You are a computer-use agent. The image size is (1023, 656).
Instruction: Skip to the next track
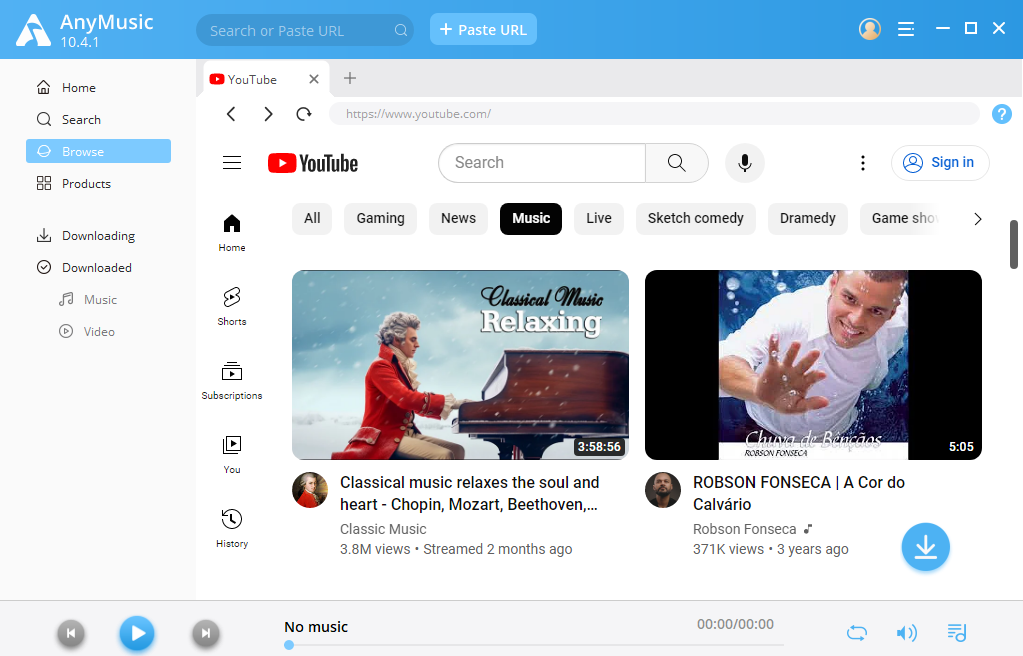[206, 633]
